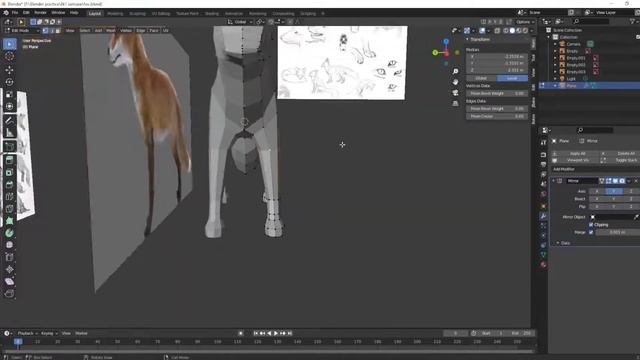Select the Bevel tool
This screenshot has width=640, height=360.
click(x=10, y=185)
